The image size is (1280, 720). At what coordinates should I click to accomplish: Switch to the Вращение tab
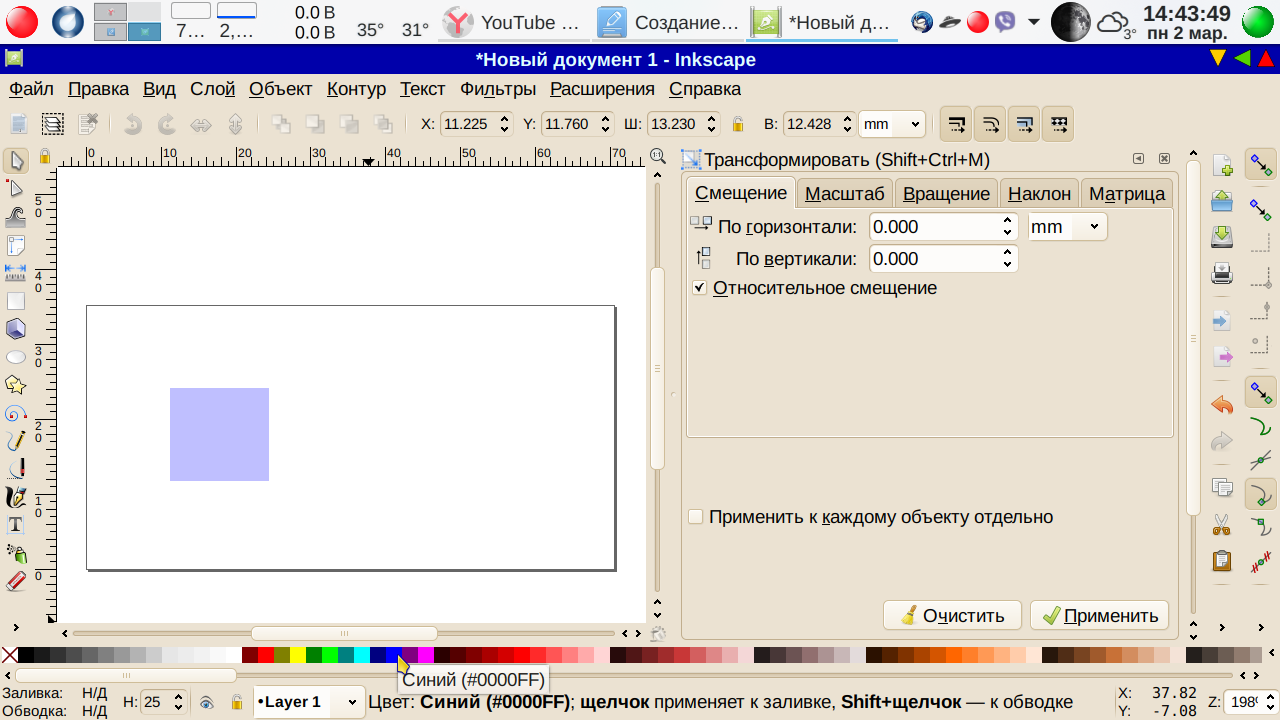[945, 193]
